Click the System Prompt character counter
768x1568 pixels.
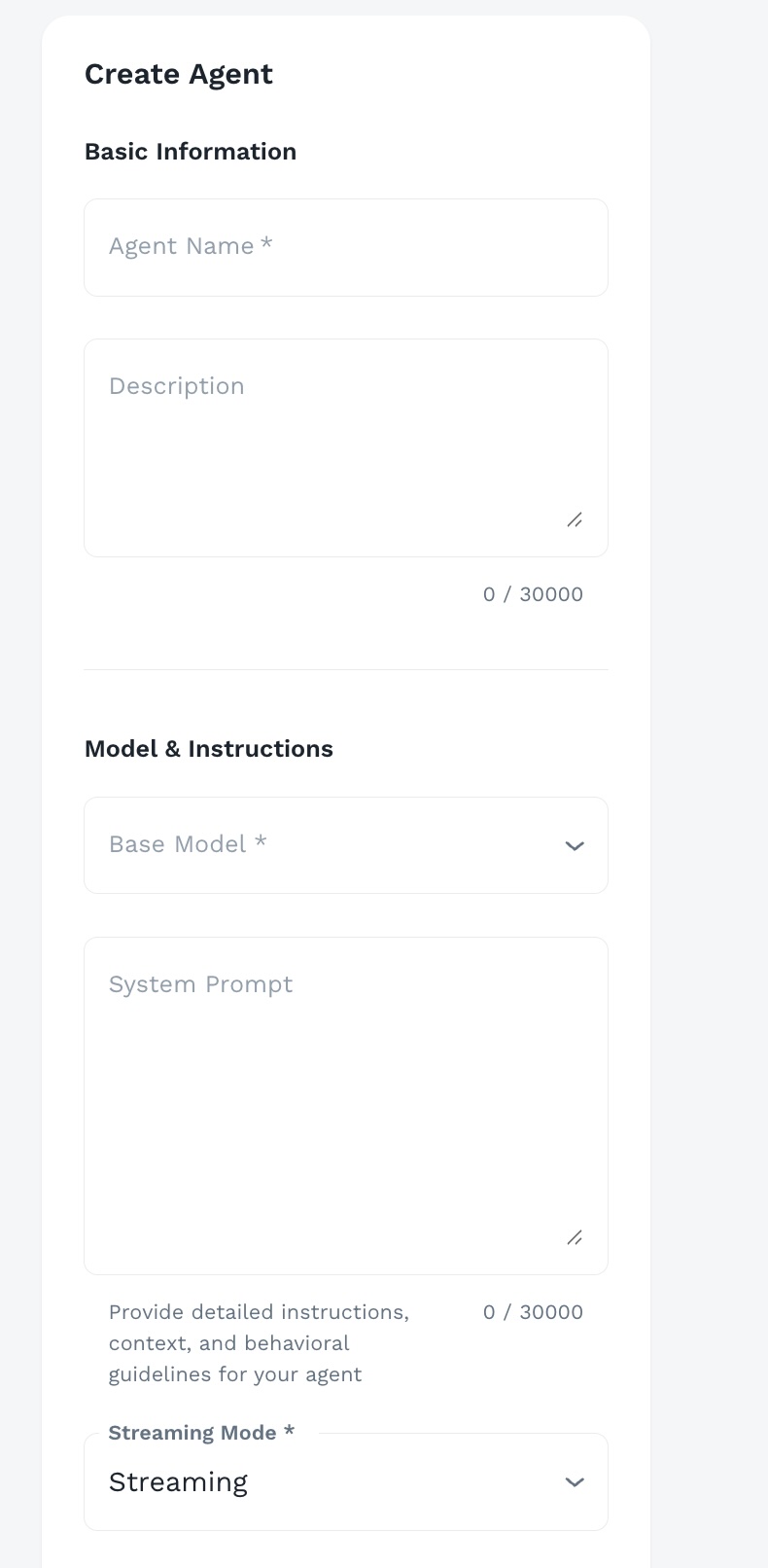533,1311
